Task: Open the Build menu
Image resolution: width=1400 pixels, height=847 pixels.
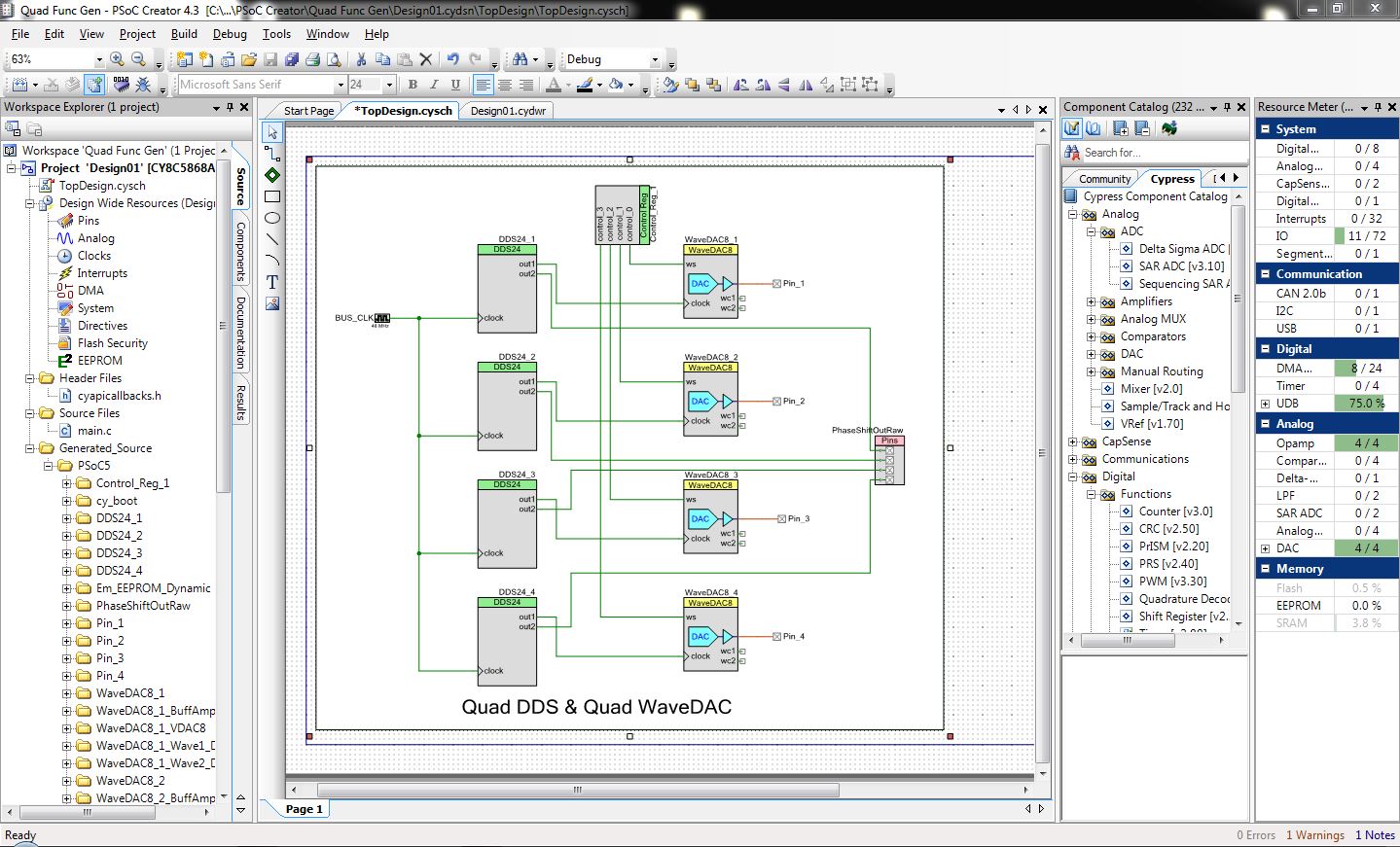Action: [184, 34]
